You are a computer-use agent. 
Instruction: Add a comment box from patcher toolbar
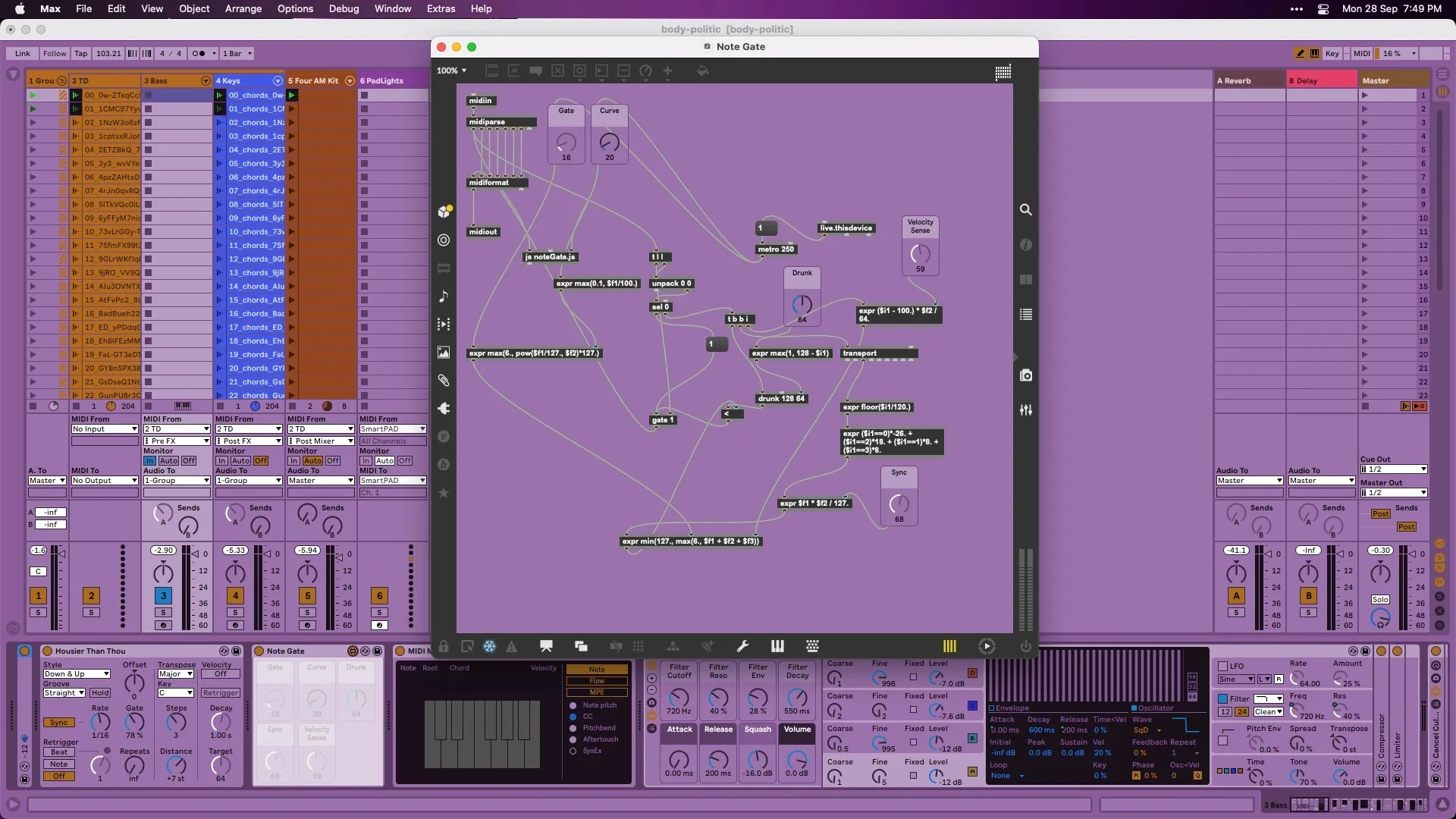coord(535,71)
